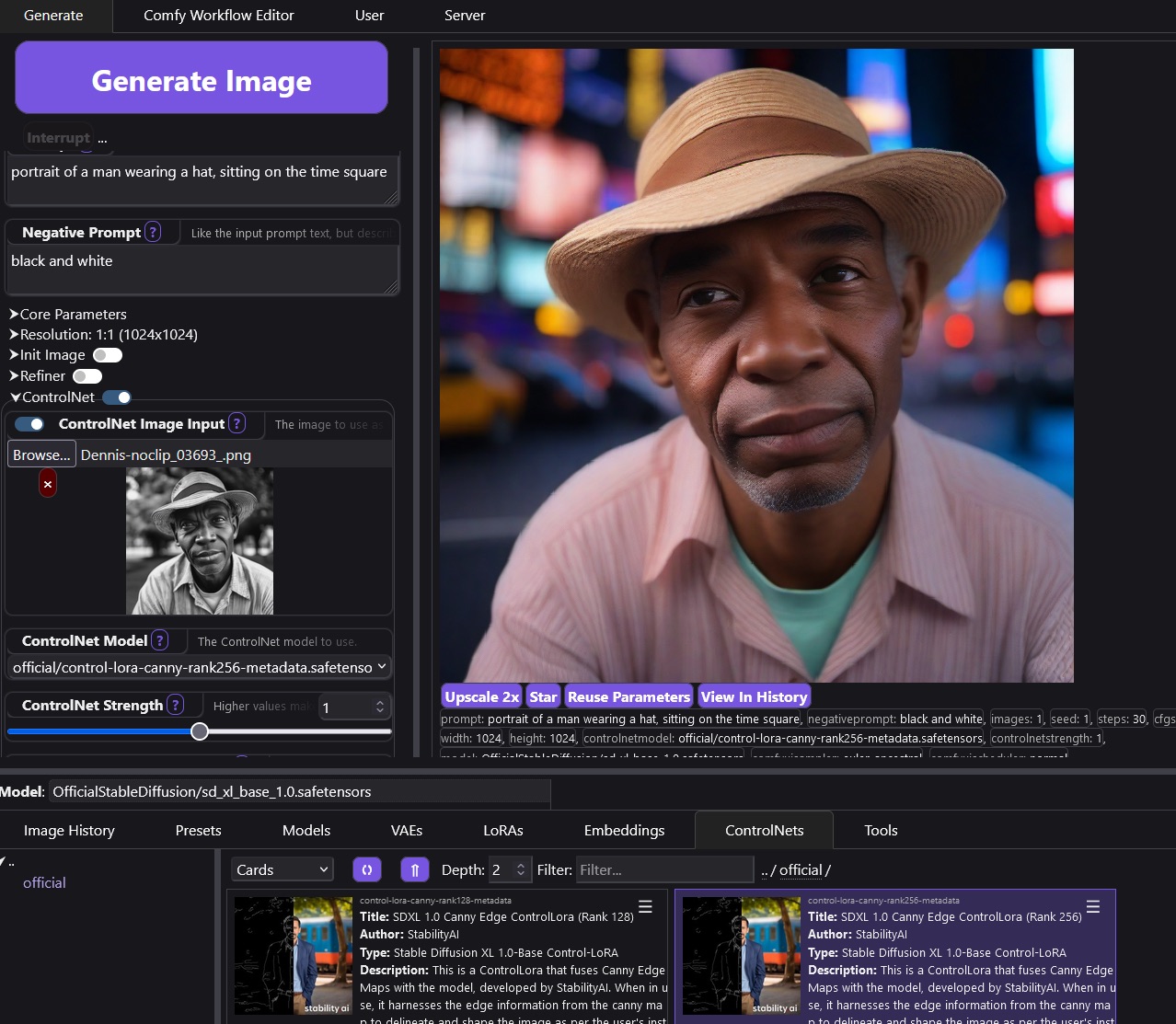Click the refresh models icon button
This screenshot has width=1176, height=1024.
pyautogui.click(x=367, y=869)
